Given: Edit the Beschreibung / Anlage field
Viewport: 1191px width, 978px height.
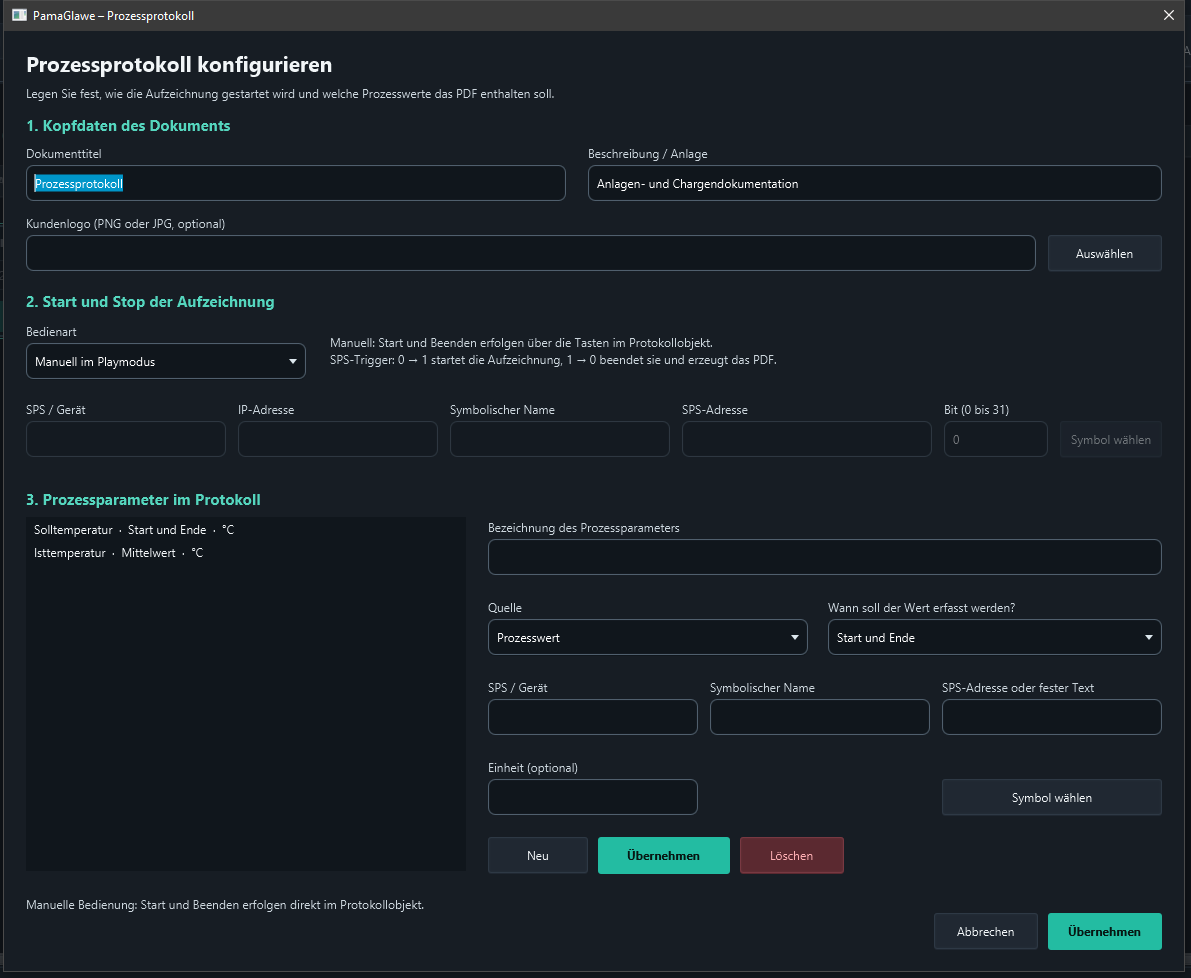Looking at the screenshot, I should click(874, 183).
